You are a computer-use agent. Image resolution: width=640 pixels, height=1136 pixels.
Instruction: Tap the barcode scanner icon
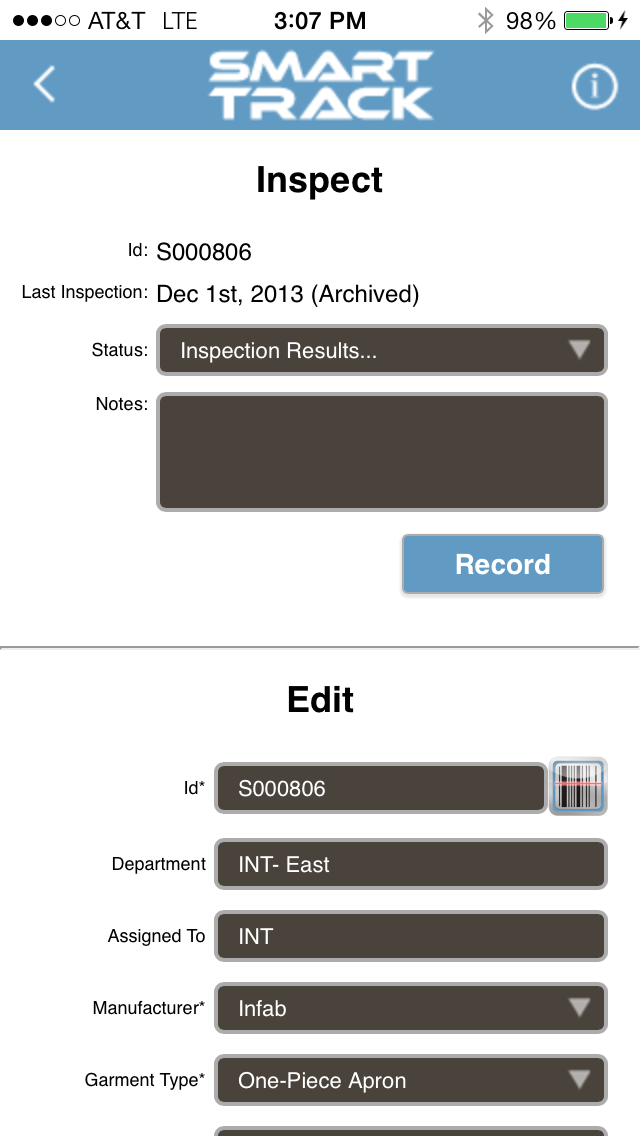pos(578,787)
